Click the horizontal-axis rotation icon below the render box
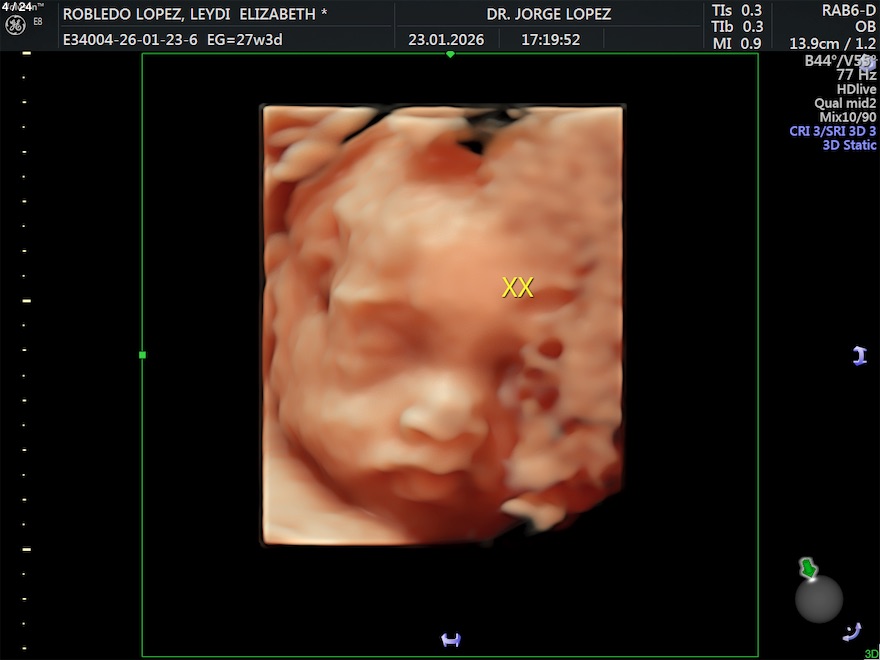This screenshot has width=880, height=660. coord(451,640)
